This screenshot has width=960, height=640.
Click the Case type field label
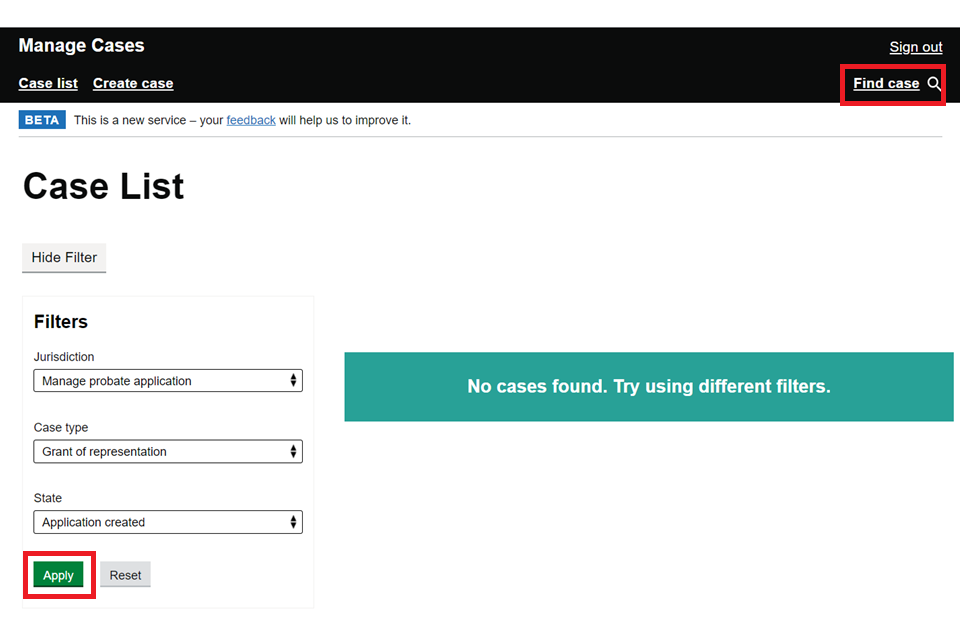click(x=61, y=427)
